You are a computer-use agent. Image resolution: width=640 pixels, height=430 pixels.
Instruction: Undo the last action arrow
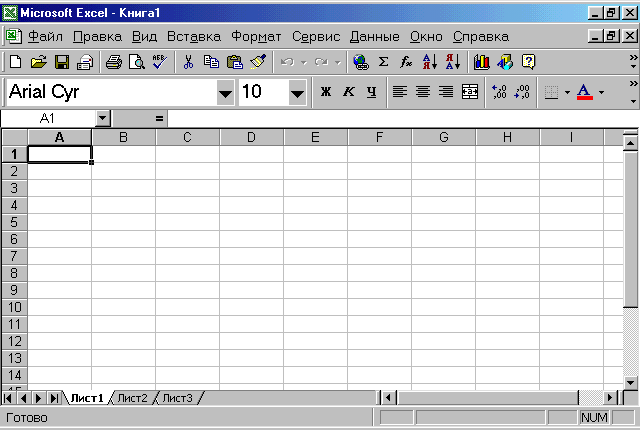(288, 62)
